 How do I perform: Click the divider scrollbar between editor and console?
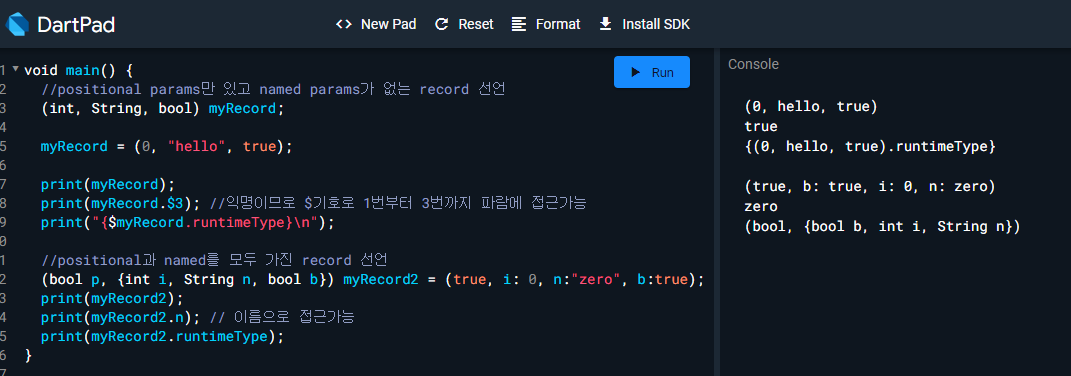tap(717, 212)
